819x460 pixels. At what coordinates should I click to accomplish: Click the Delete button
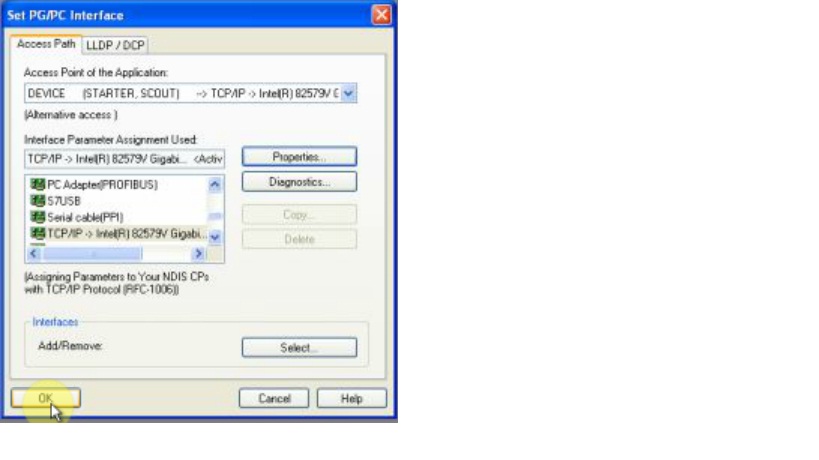[299, 239]
